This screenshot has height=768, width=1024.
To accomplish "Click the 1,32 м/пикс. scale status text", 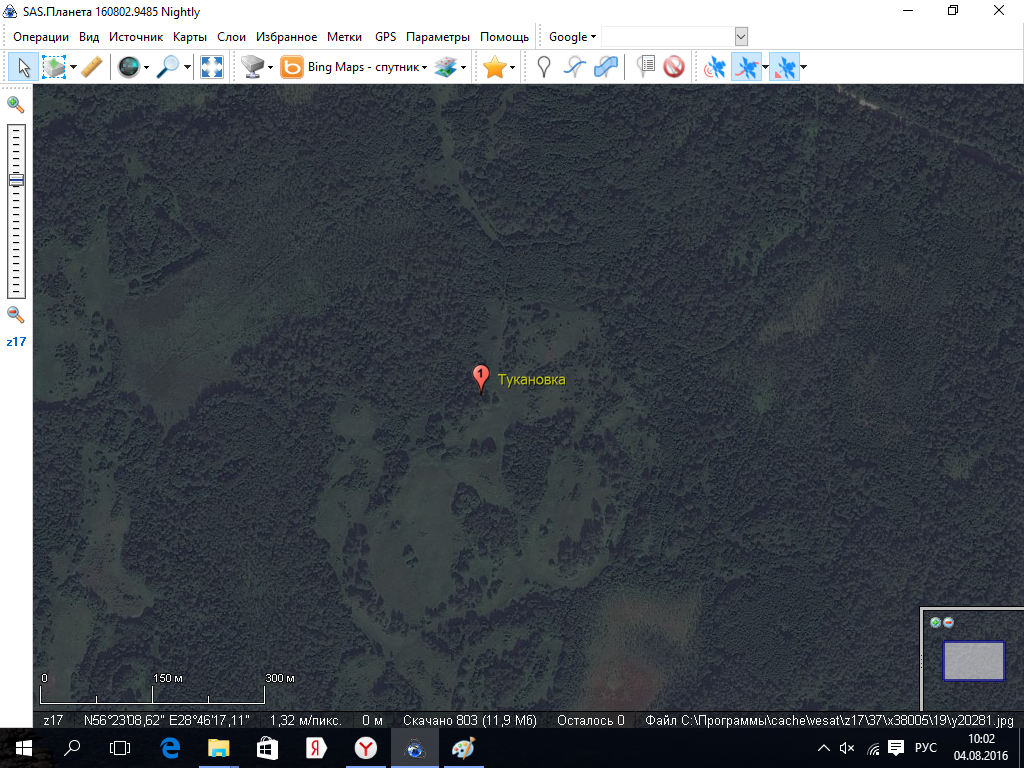I will click(x=306, y=720).
